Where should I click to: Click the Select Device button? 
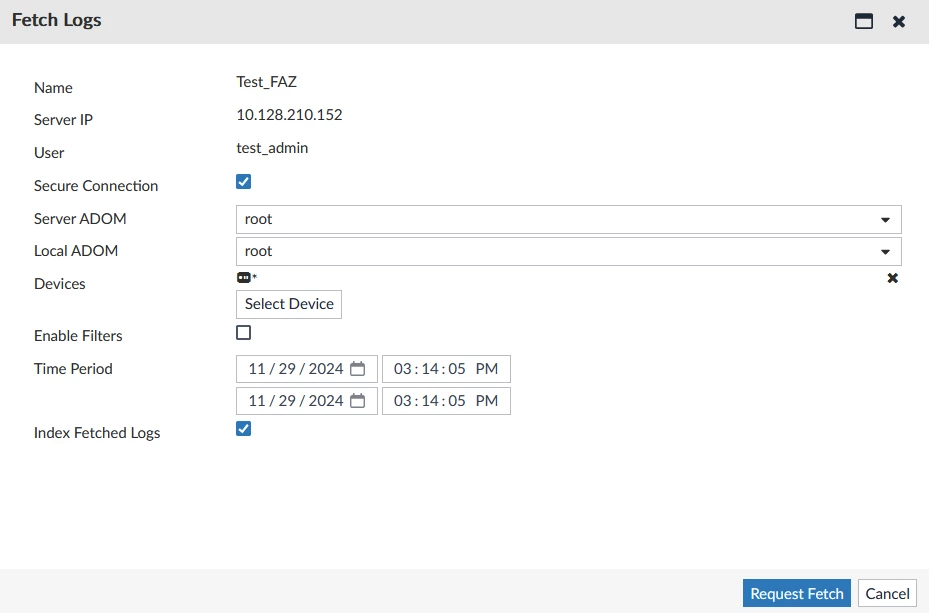tap(289, 304)
